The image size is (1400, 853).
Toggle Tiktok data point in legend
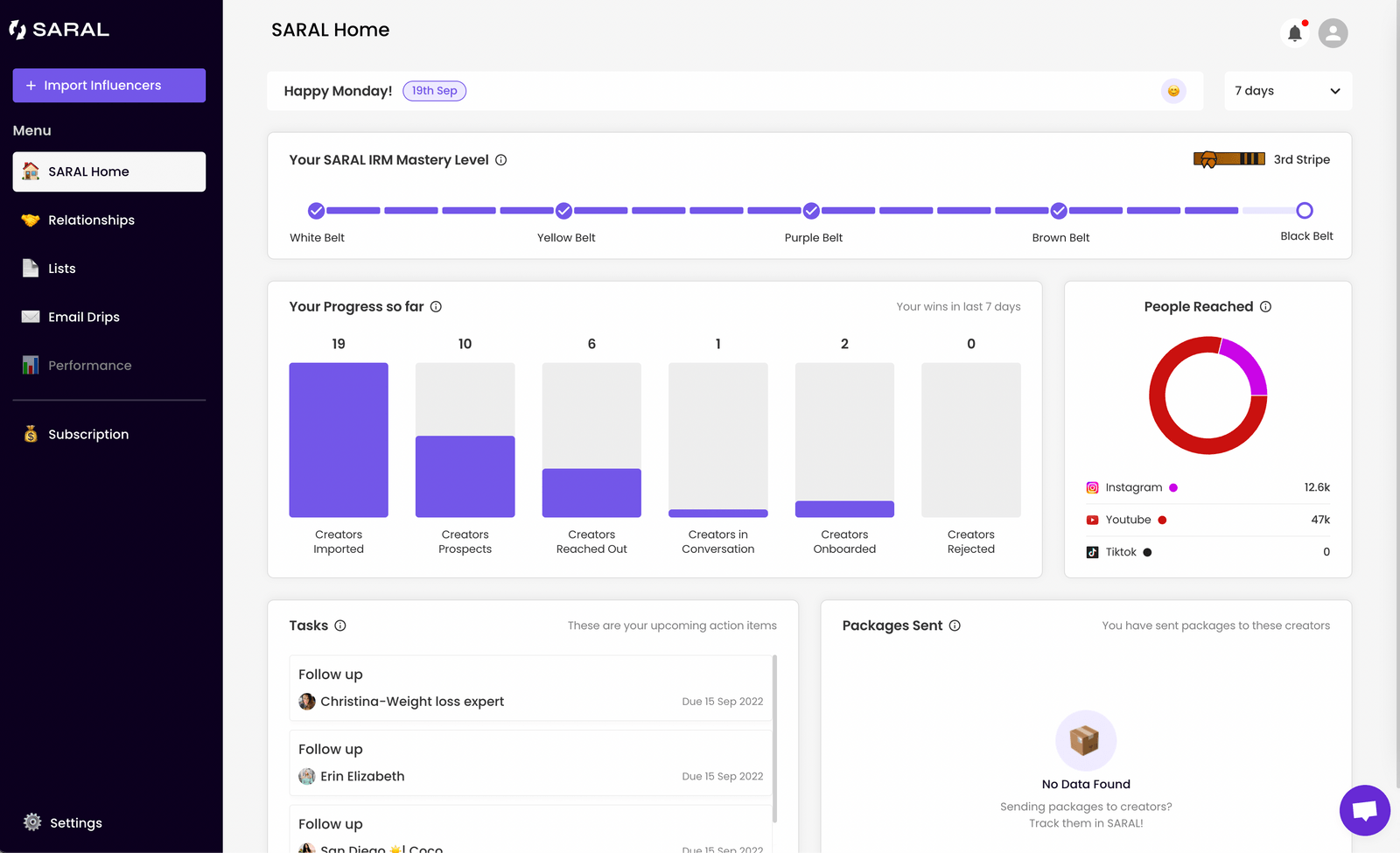click(x=1147, y=552)
